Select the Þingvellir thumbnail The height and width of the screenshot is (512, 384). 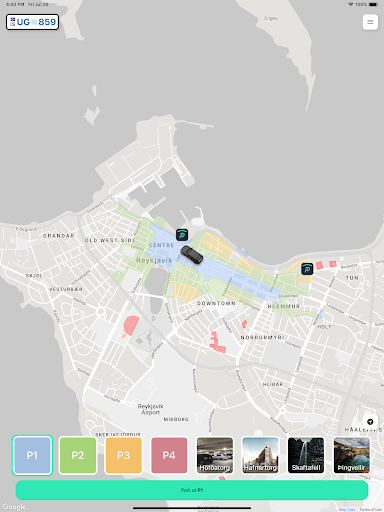point(352,455)
